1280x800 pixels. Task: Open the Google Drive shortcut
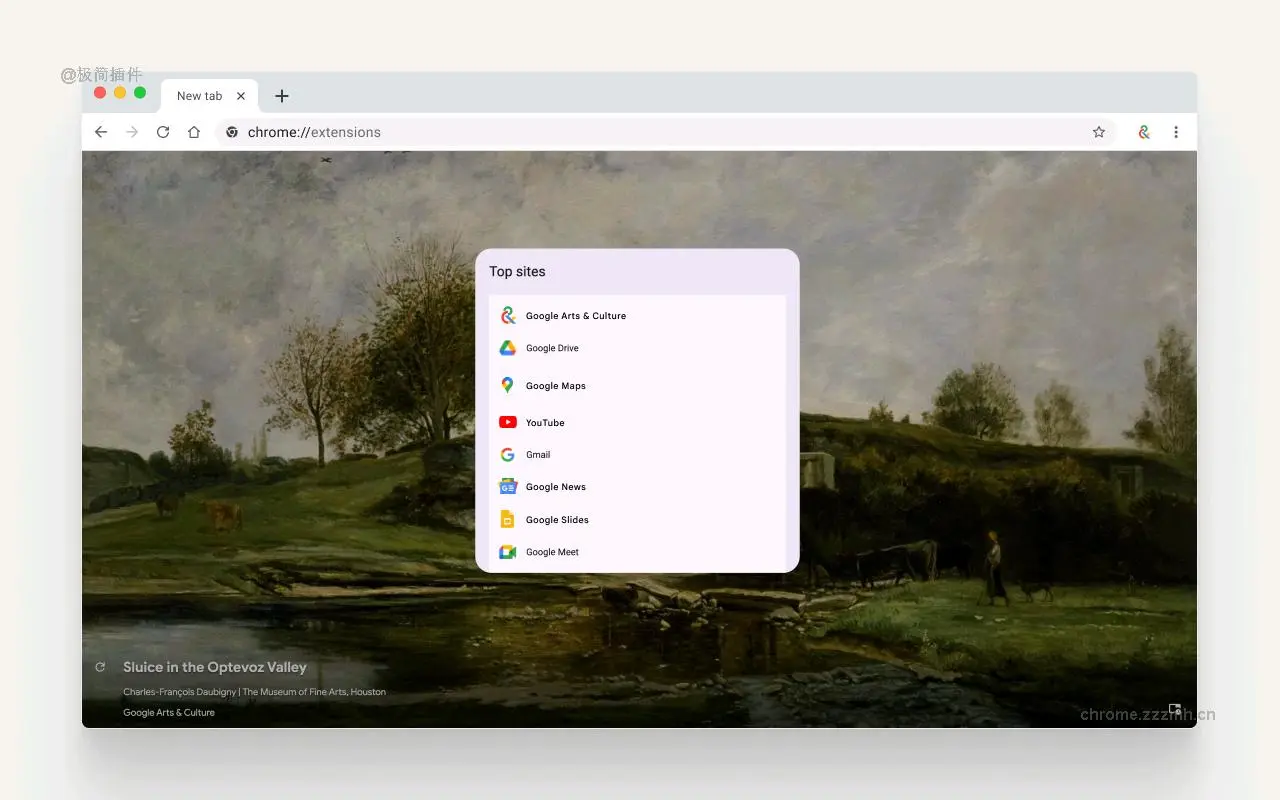click(552, 348)
